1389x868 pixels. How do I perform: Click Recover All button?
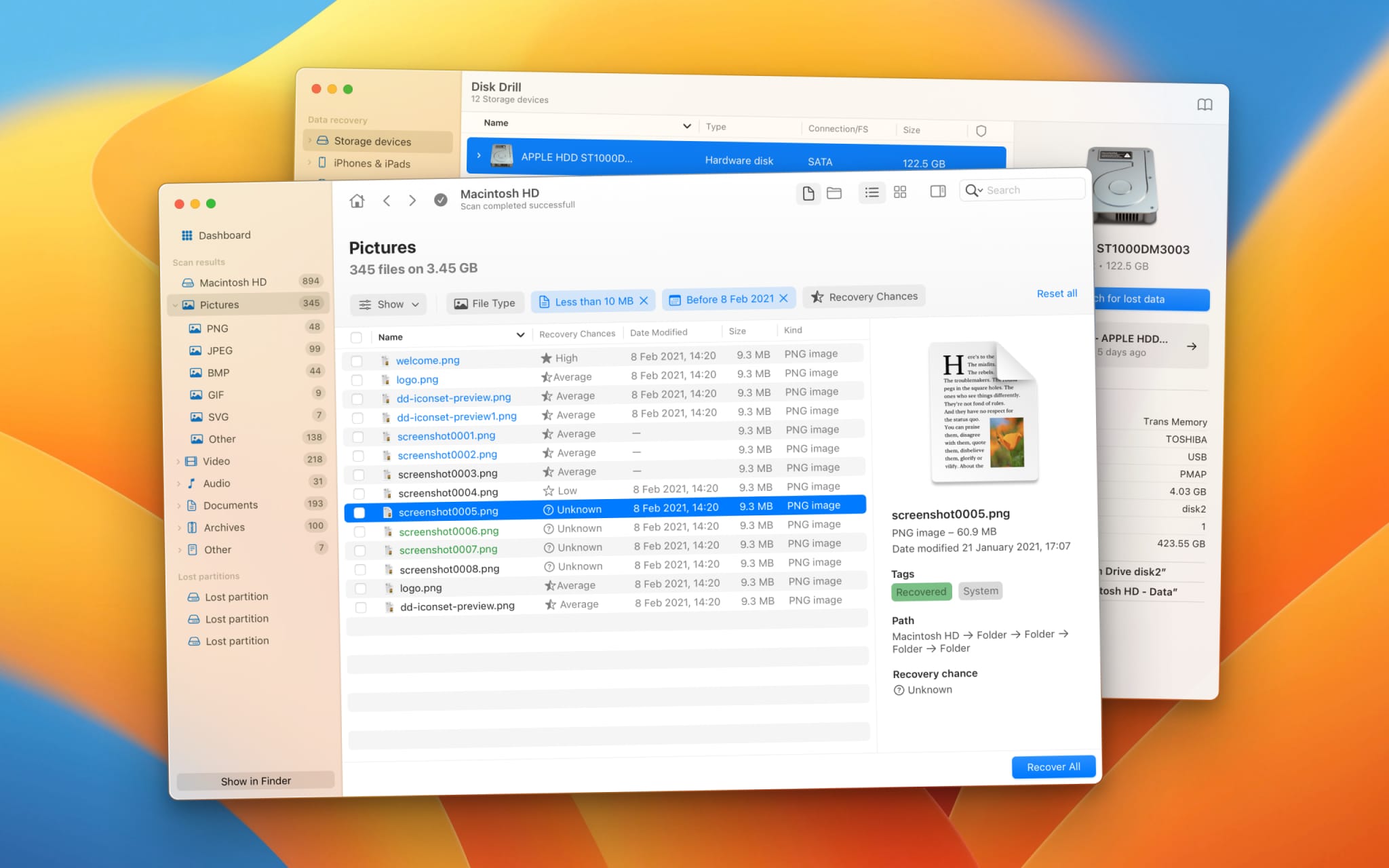tap(1053, 767)
